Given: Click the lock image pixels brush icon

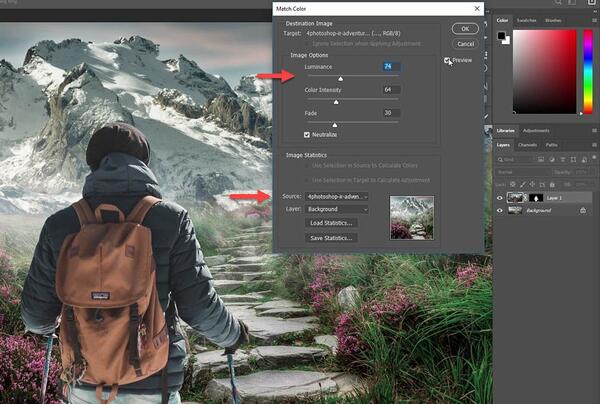Looking at the screenshot, I should click(522, 184).
